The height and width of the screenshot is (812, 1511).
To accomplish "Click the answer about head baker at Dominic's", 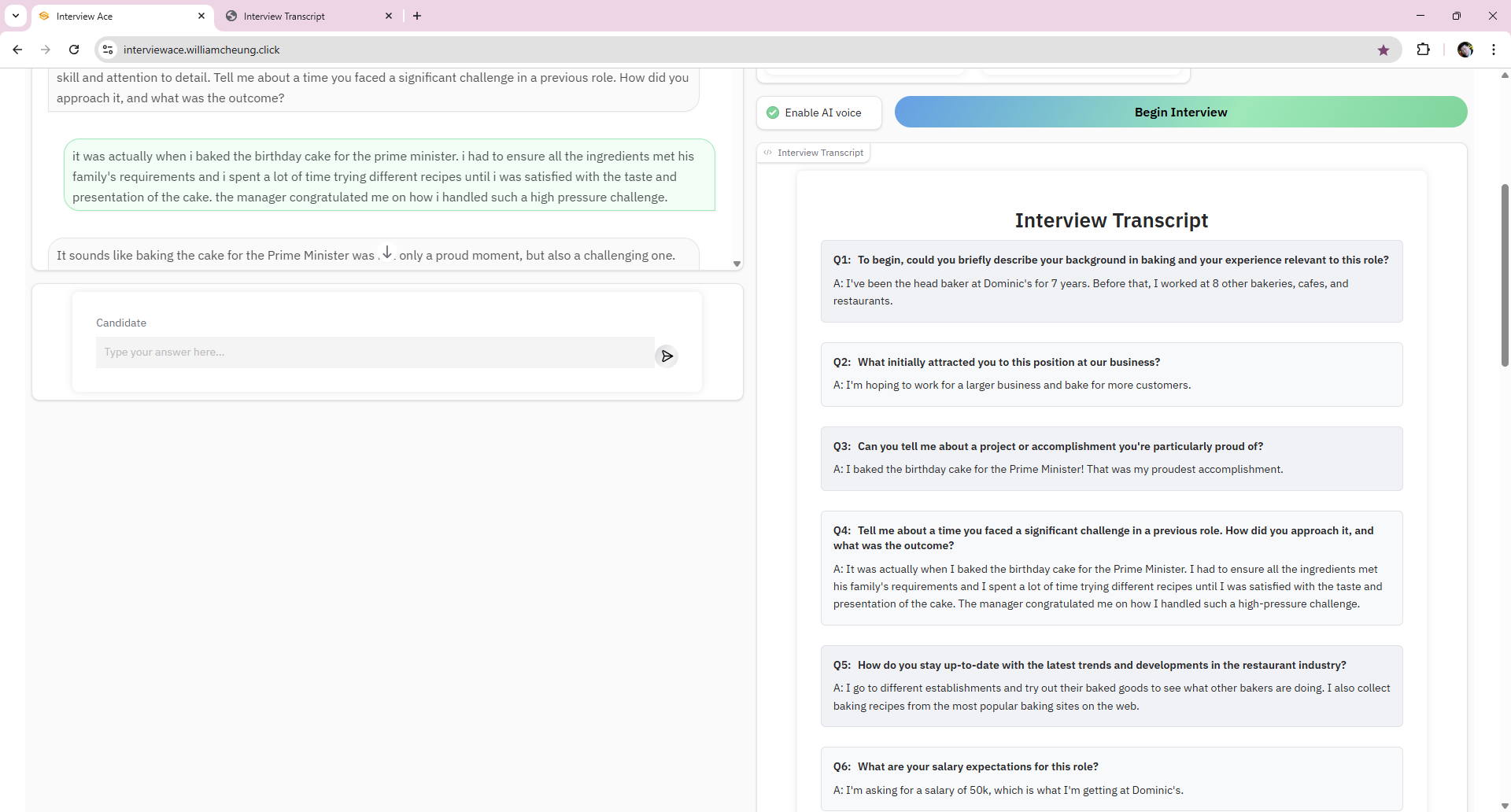I will [1091, 292].
